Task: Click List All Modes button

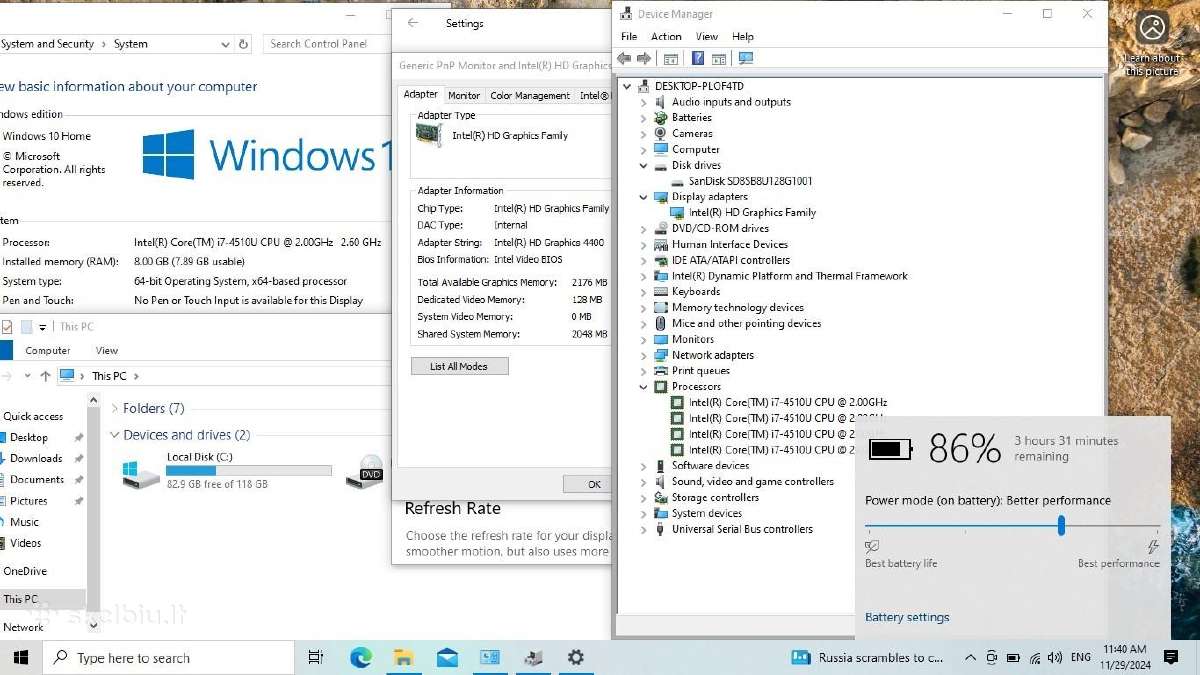Action: point(459,366)
